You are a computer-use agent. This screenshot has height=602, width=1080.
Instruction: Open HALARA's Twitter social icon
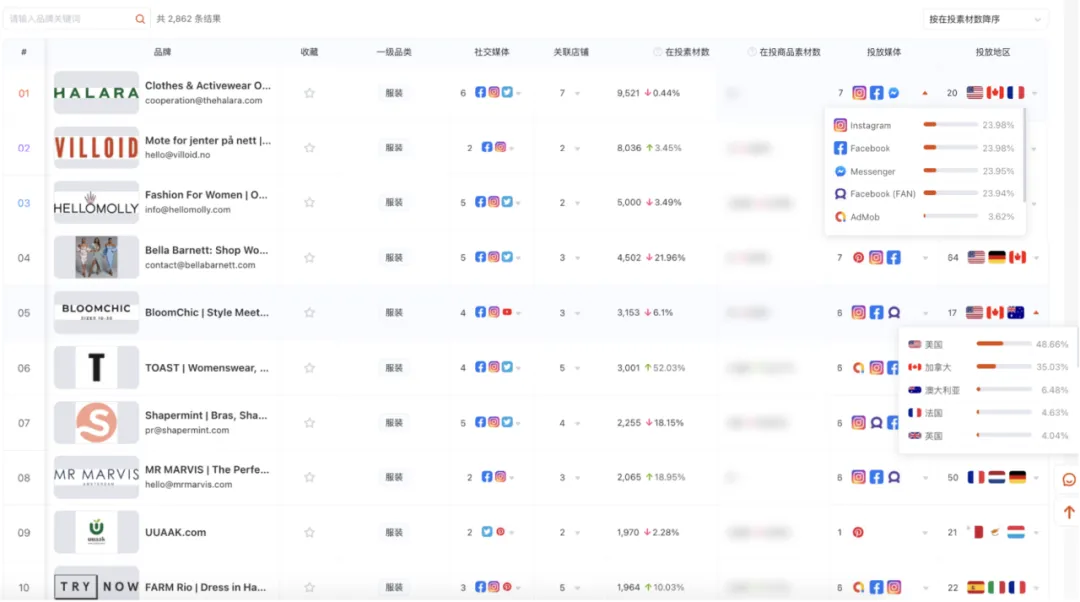(x=507, y=92)
